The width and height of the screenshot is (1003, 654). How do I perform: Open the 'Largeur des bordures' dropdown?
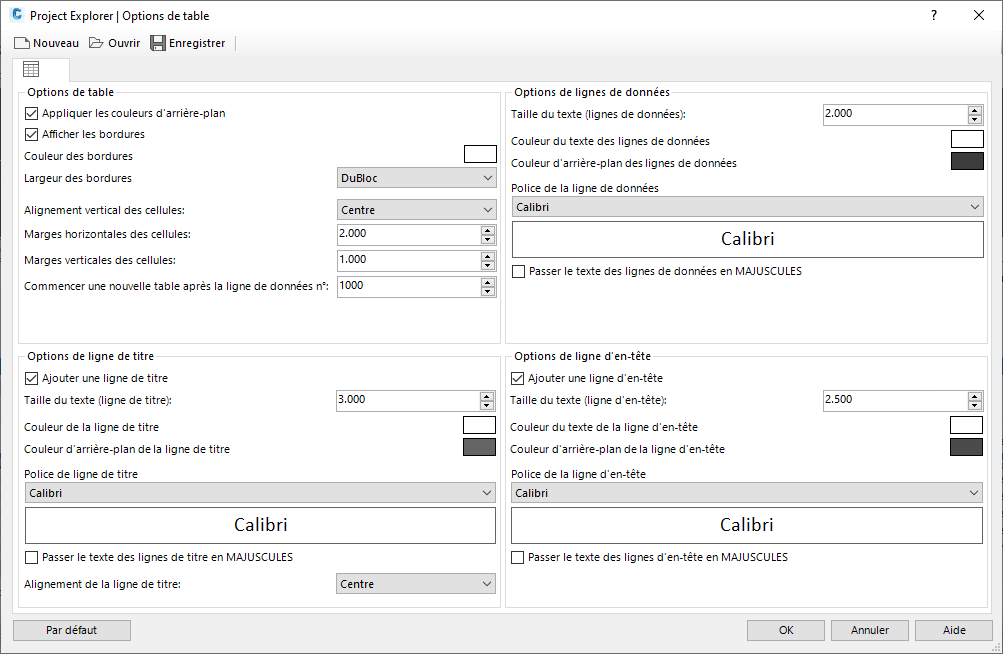click(x=417, y=178)
